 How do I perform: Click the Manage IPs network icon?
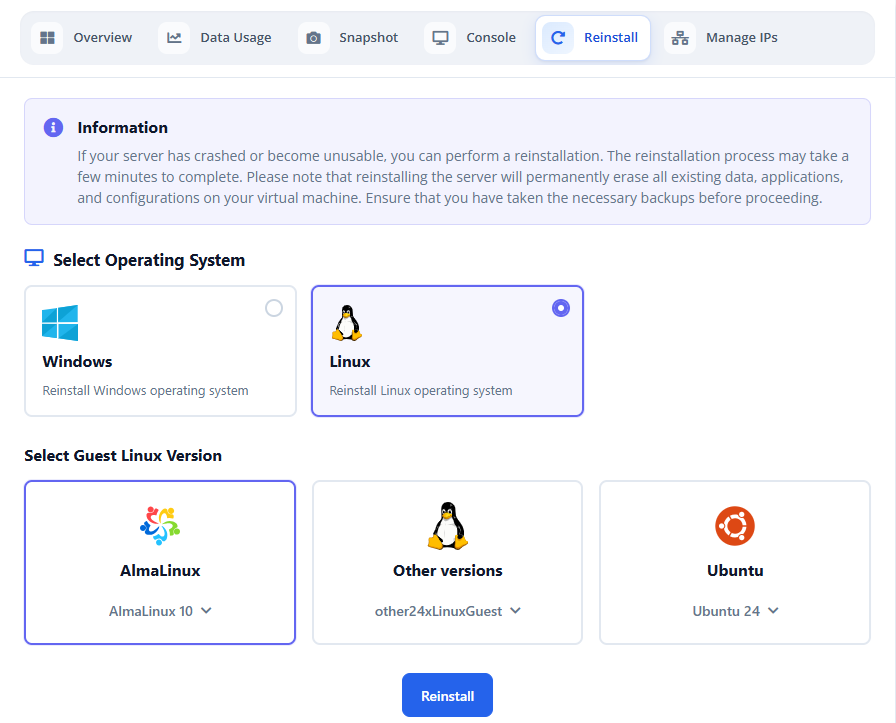tap(680, 38)
